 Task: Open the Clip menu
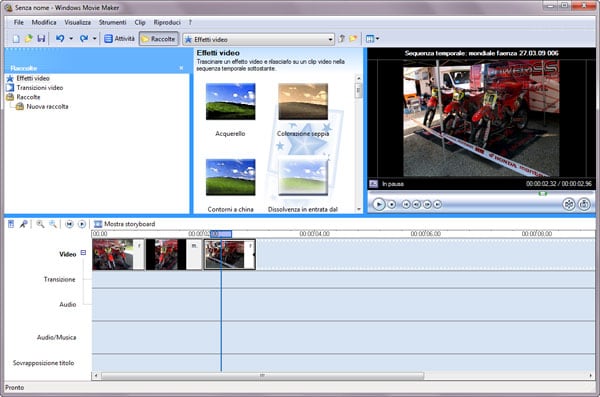click(140, 22)
